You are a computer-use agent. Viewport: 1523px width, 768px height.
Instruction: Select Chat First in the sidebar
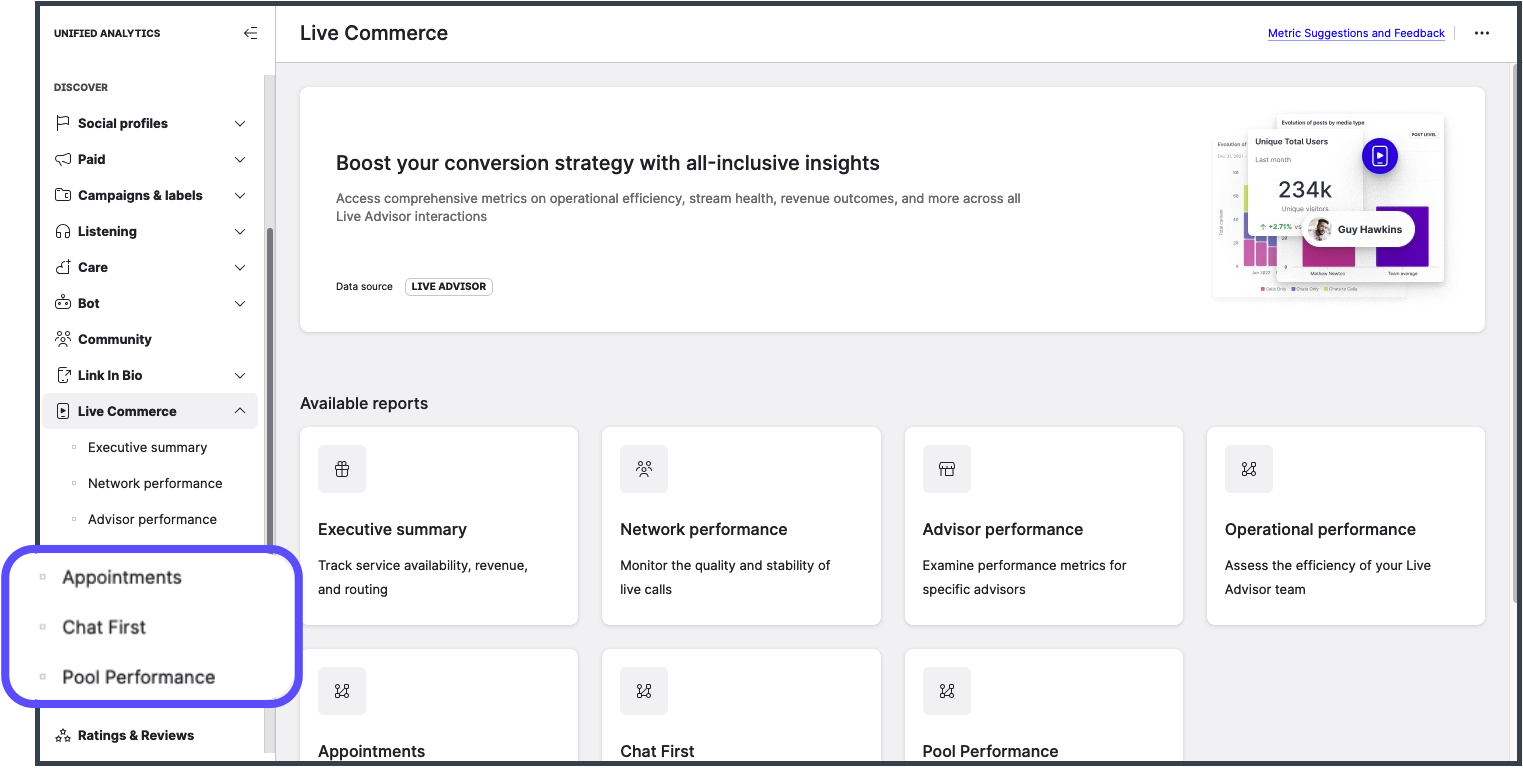tap(104, 627)
